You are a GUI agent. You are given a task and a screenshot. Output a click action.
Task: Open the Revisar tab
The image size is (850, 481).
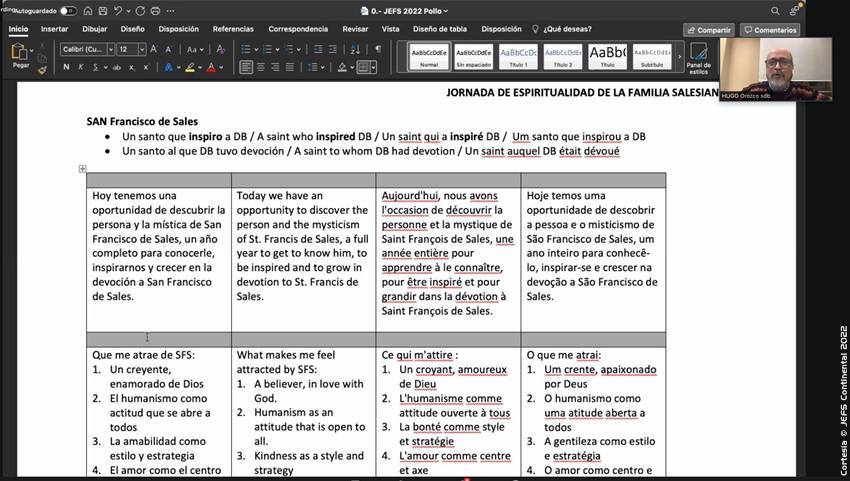355,29
